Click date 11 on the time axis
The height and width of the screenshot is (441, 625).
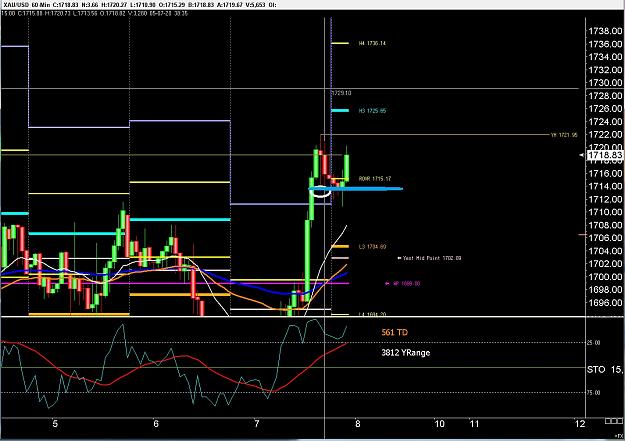click(x=474, y=423)
